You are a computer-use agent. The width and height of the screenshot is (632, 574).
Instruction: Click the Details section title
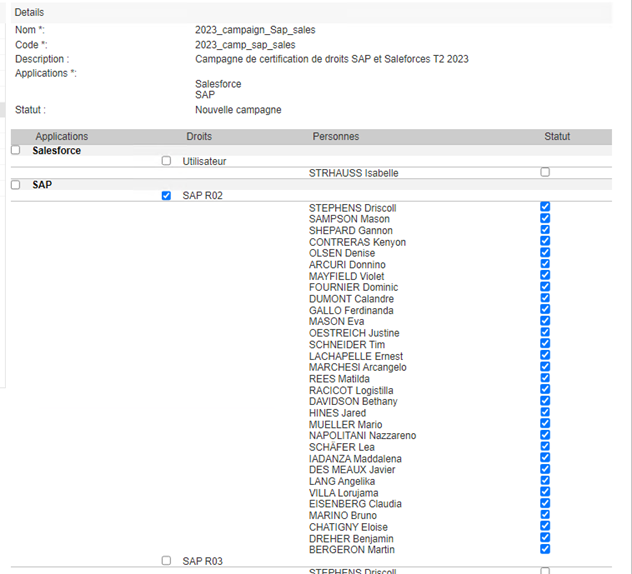pos(29,12)
